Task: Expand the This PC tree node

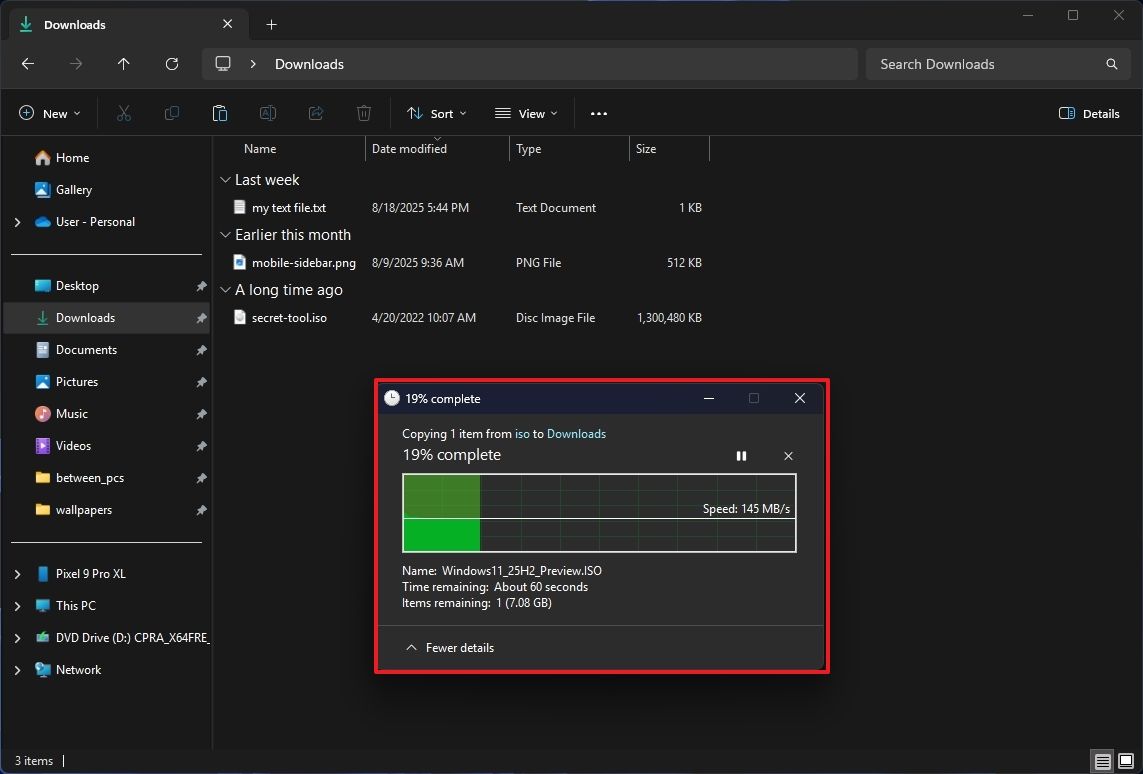Action: coord(17,606)
